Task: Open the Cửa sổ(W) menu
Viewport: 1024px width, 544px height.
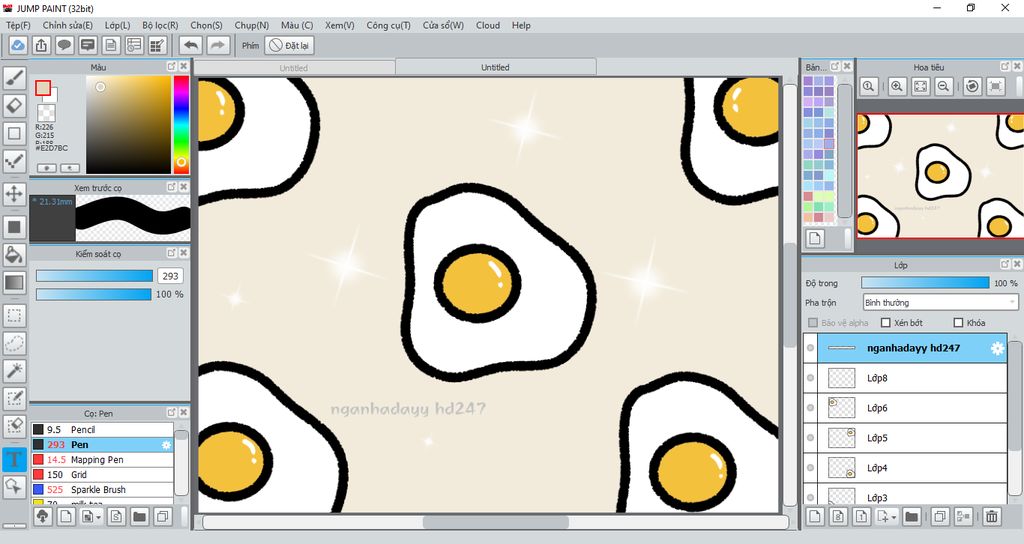Action: coord(443,25)
